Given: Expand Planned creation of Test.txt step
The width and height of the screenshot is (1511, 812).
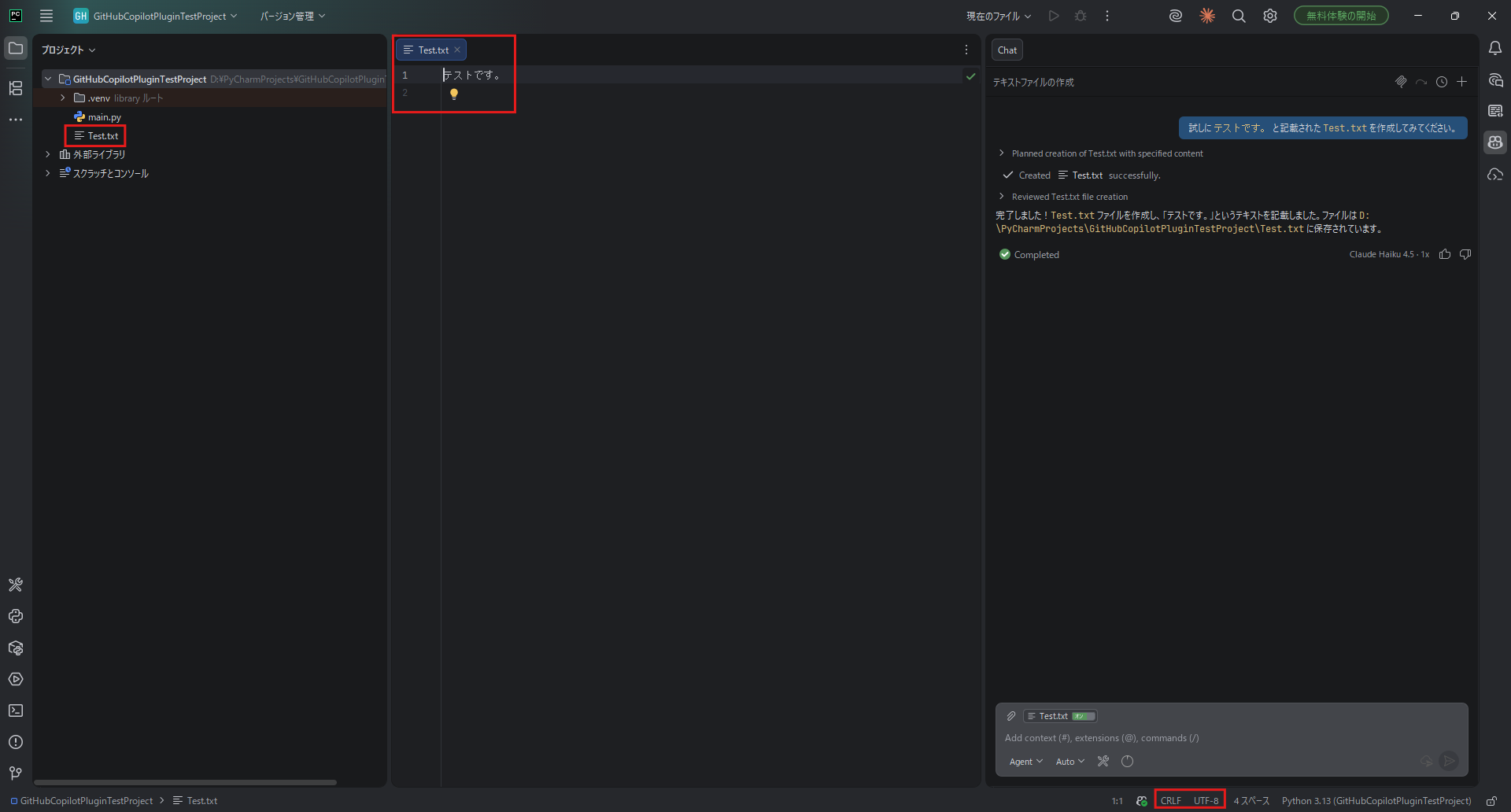Looking at the screenshot, I should pos(1002,153).
